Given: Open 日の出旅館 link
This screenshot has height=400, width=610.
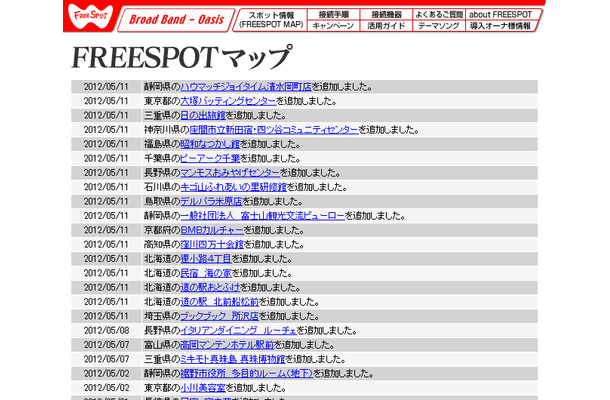Looking at the screenshot, I should [203, 116].
